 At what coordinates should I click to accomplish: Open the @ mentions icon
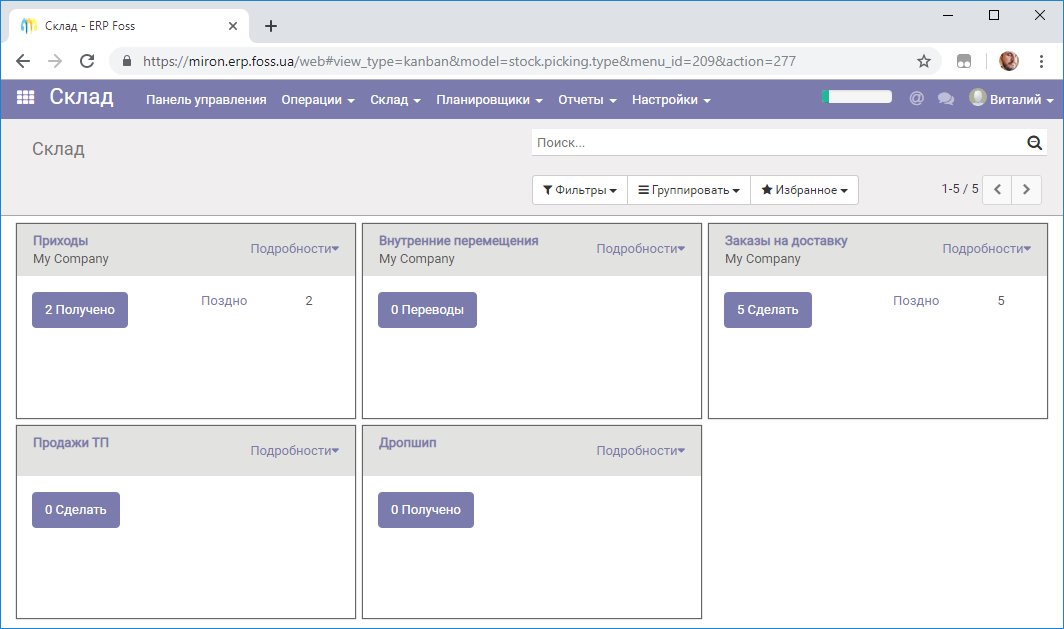pyautogui.click(x=916, y=99)
